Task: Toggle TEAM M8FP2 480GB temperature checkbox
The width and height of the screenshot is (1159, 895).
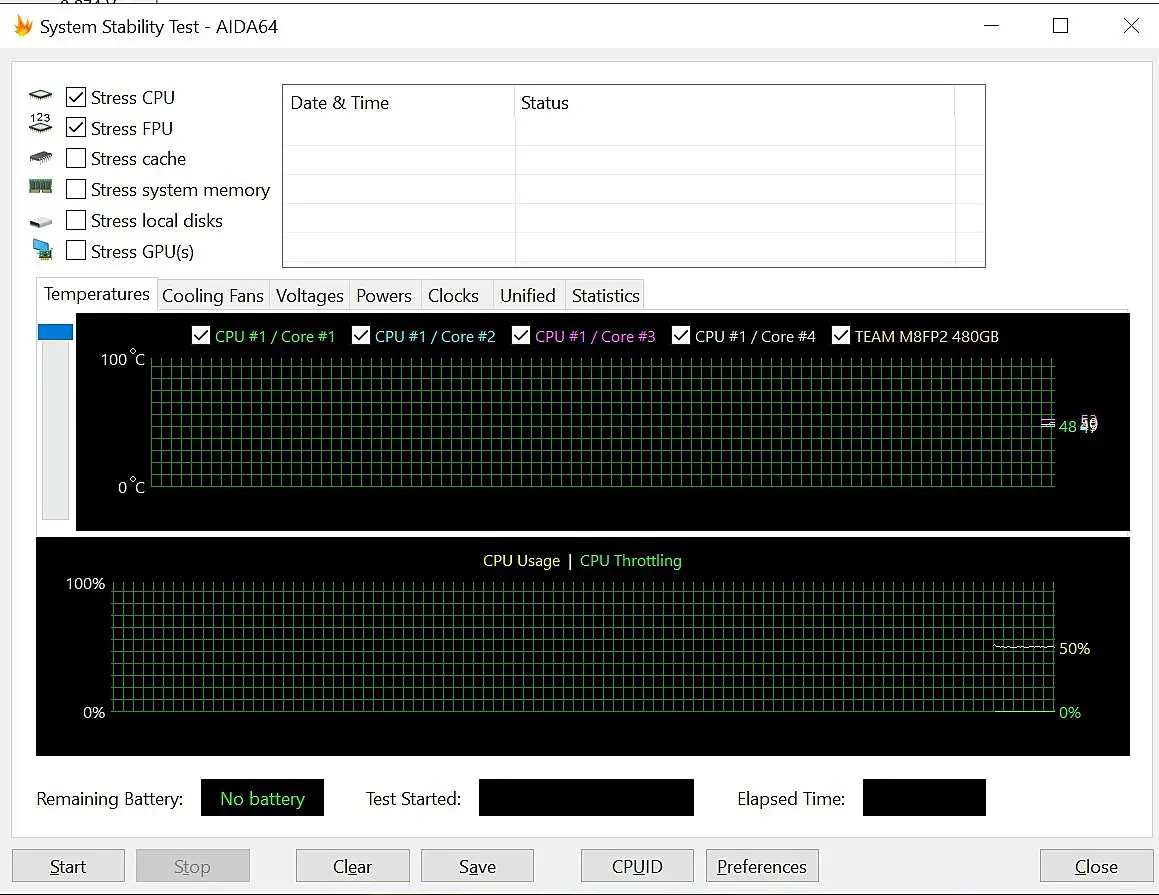Action: click(840, 336)
